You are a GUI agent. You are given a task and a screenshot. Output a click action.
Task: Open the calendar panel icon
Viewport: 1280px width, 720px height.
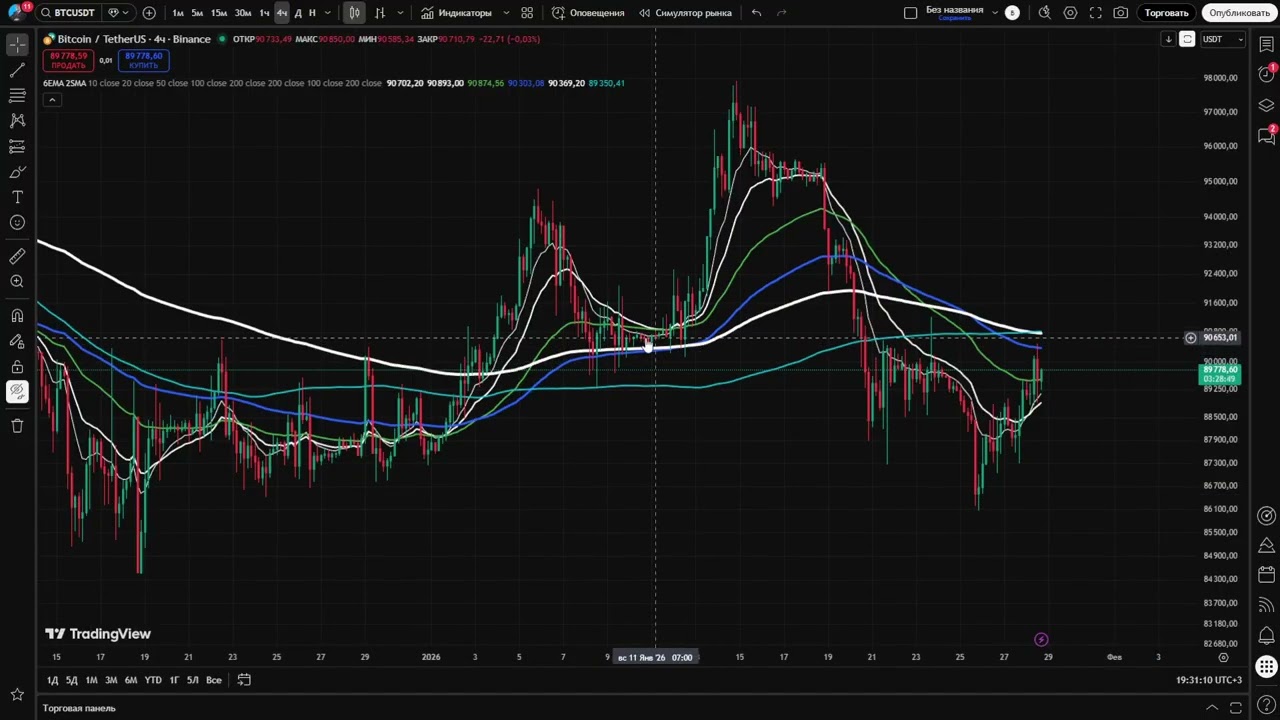(x=1266, y=575)
